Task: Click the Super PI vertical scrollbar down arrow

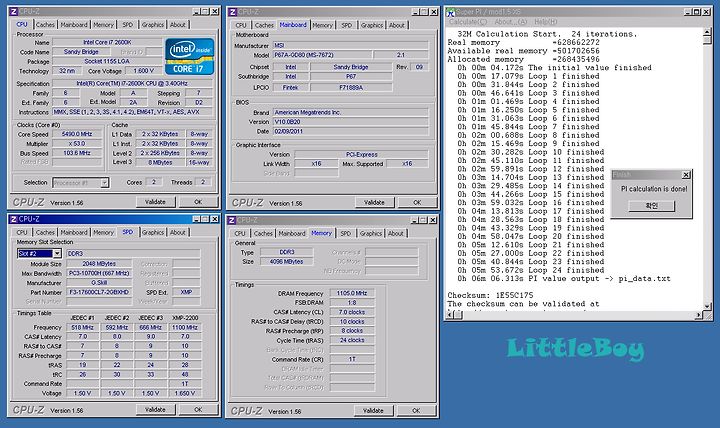Action: (707, 306)
